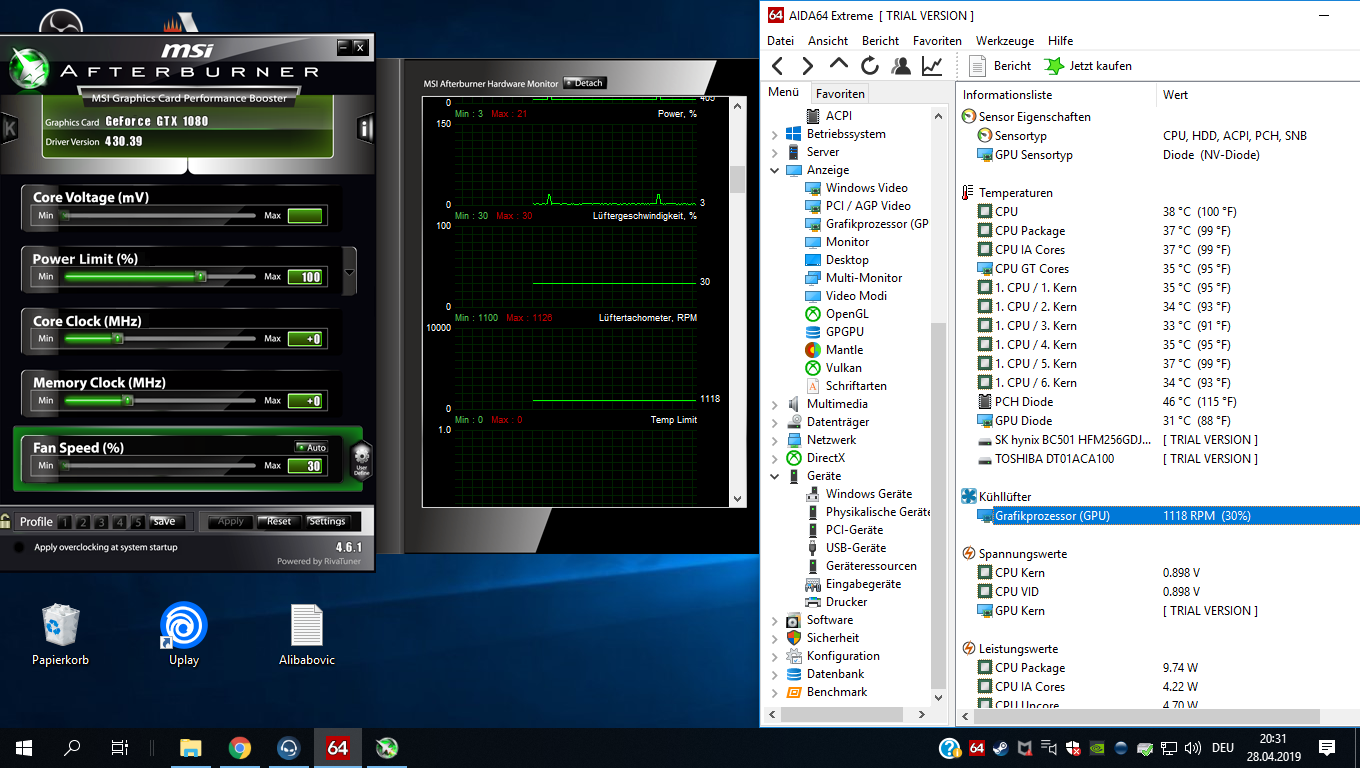This screenshot has height=768, width=1360.
Task: Expand the Multimedia tree node
Action: [x=774, y=404]
